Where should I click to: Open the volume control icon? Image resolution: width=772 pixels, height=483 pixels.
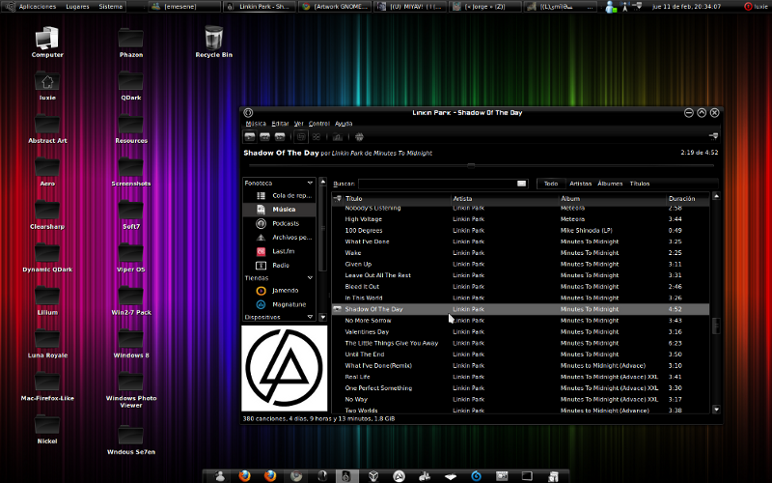pyautogui.click(x=713, y=136)
